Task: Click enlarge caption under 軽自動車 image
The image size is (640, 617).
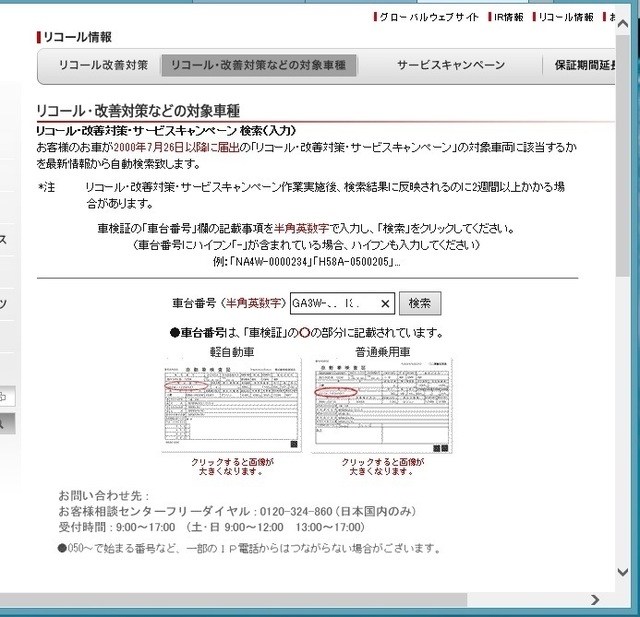Action: coord(232,467)
